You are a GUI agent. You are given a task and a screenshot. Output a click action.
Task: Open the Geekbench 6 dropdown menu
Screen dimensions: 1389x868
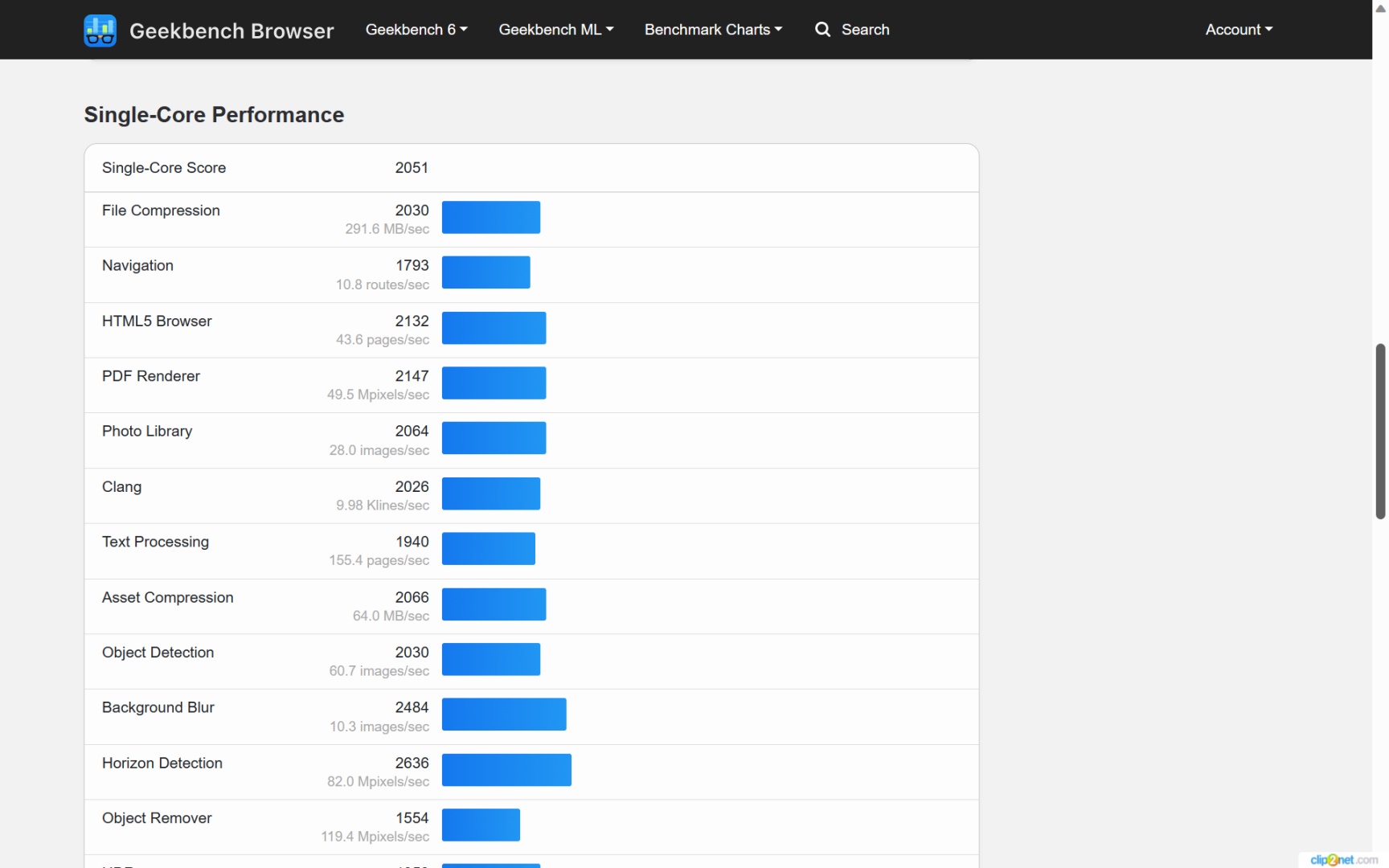[x=416, y=30]
